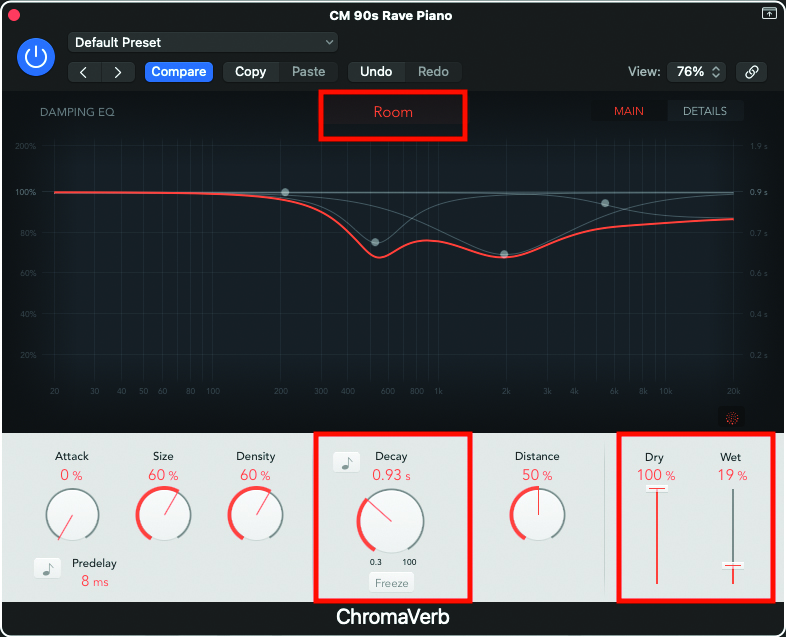Click the Distance knob
Viewport: 786px width, 637px height.
click(x=538, y=514)
